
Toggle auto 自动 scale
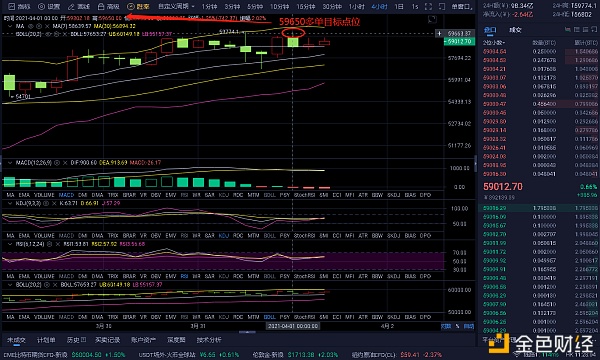(x=469, y=326)
